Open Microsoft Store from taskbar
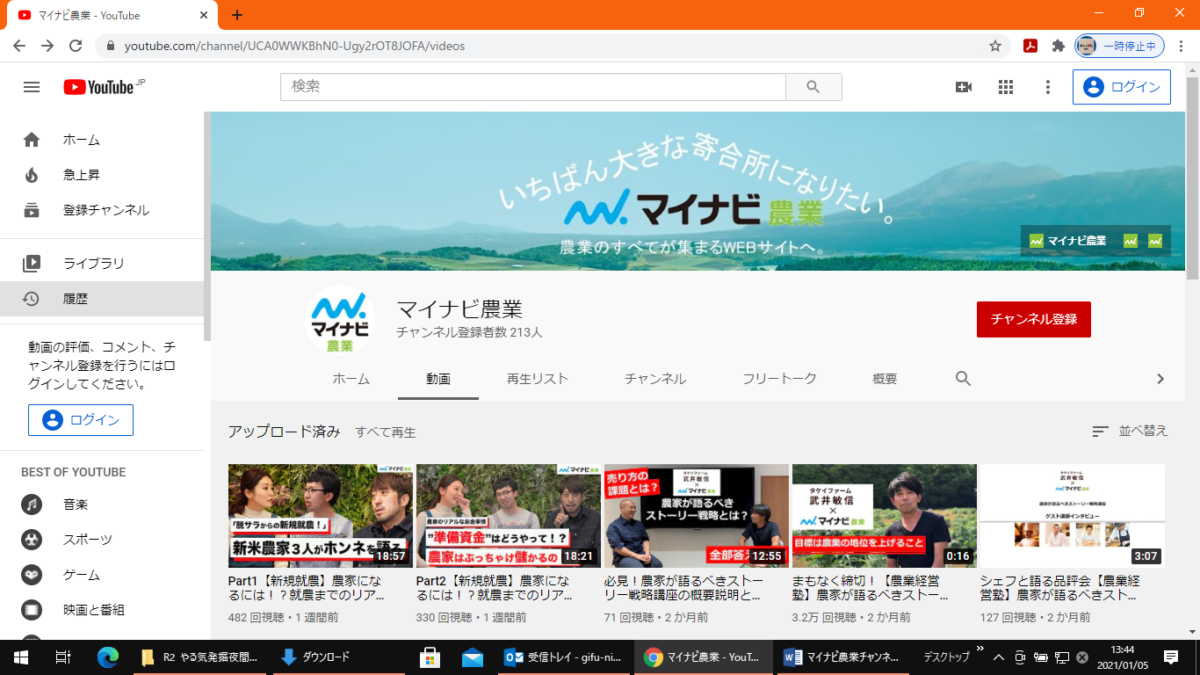1200x675 pixels. coord(431,657)
